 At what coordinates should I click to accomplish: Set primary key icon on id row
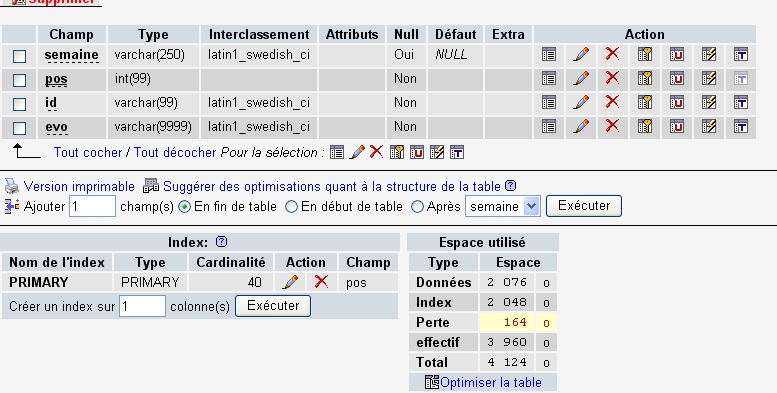(x=645, y=102)
